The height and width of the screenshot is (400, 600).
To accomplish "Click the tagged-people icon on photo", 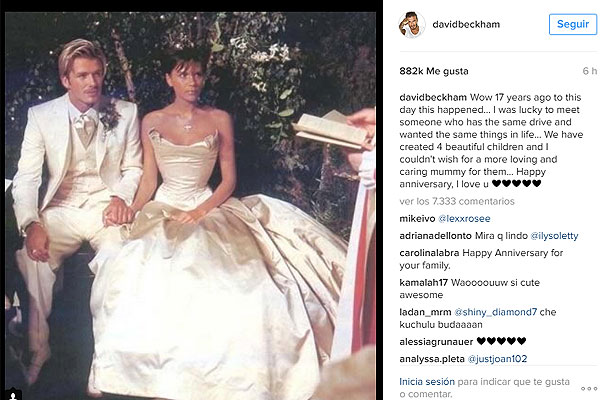I will (14, 395).
